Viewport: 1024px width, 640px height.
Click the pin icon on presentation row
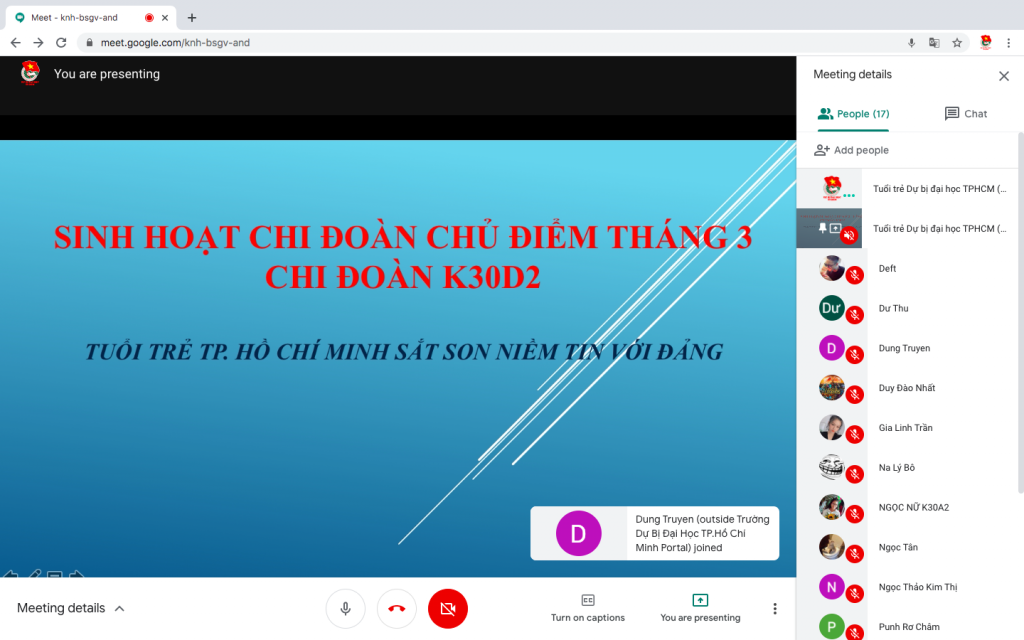822,228
